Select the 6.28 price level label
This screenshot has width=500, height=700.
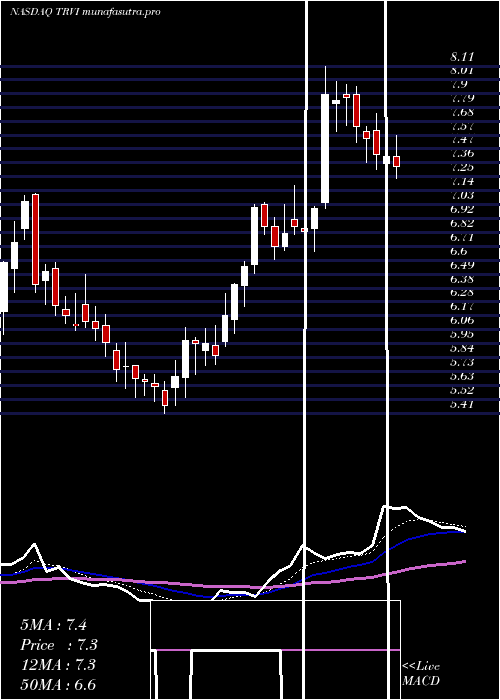point(462,292)
